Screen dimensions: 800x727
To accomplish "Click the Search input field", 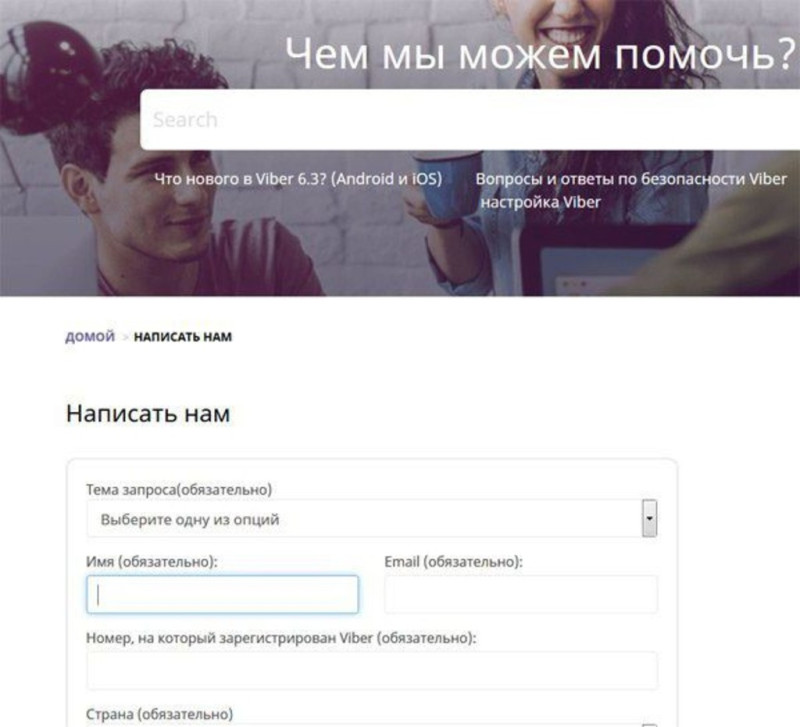I will point(470,120).
